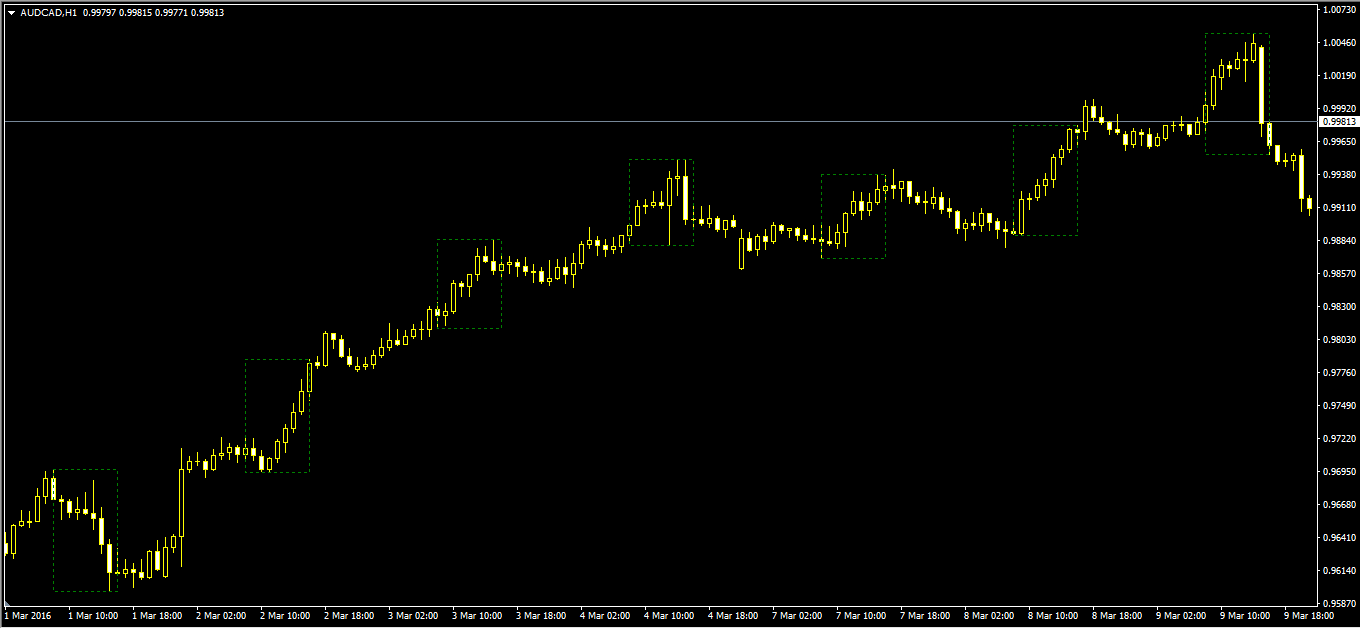Click the 3 Mar 02:00 time label
This screenshot has width=1360, height=628.
pos(413,616)
